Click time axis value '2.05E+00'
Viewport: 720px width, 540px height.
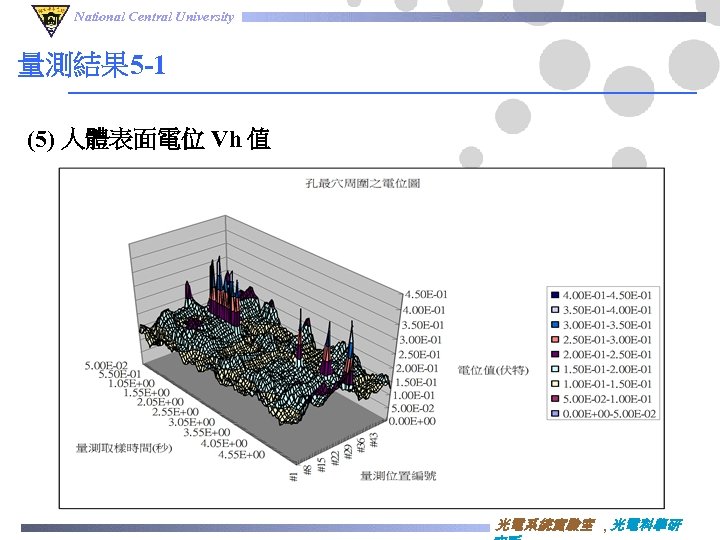click(160, 402)
